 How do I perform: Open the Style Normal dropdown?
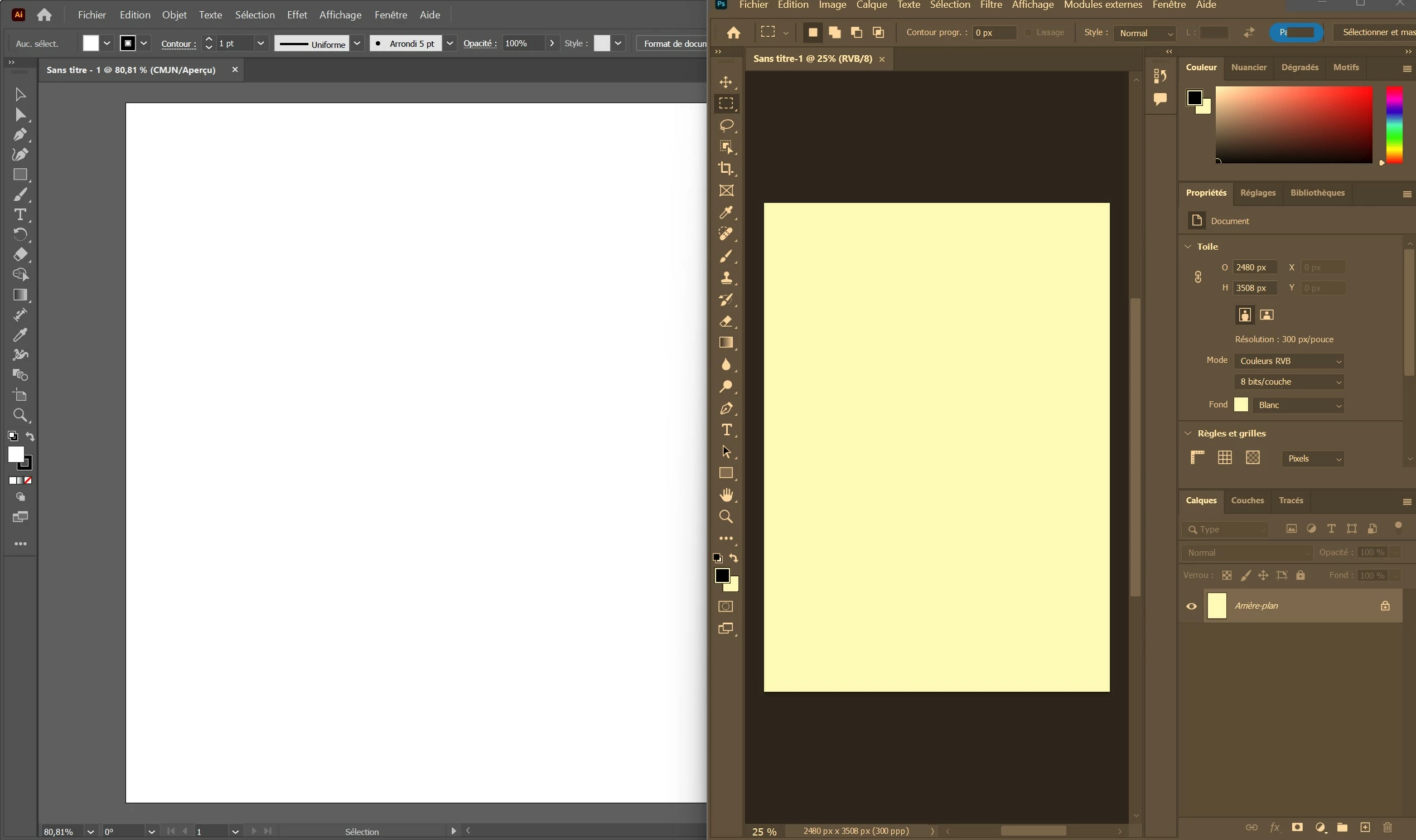1144,33
